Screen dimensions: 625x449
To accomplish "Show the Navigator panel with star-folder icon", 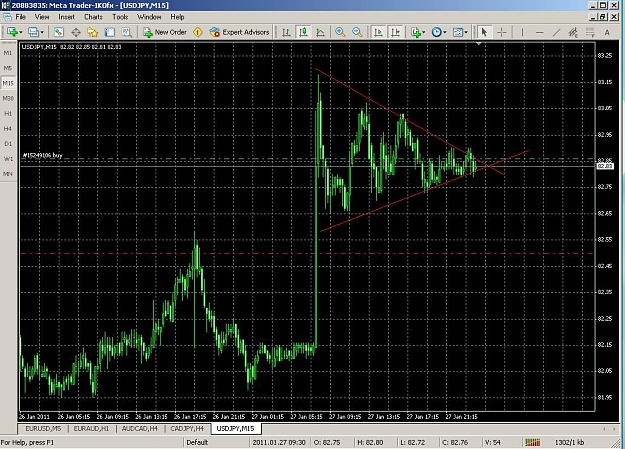I will (93, 32).
